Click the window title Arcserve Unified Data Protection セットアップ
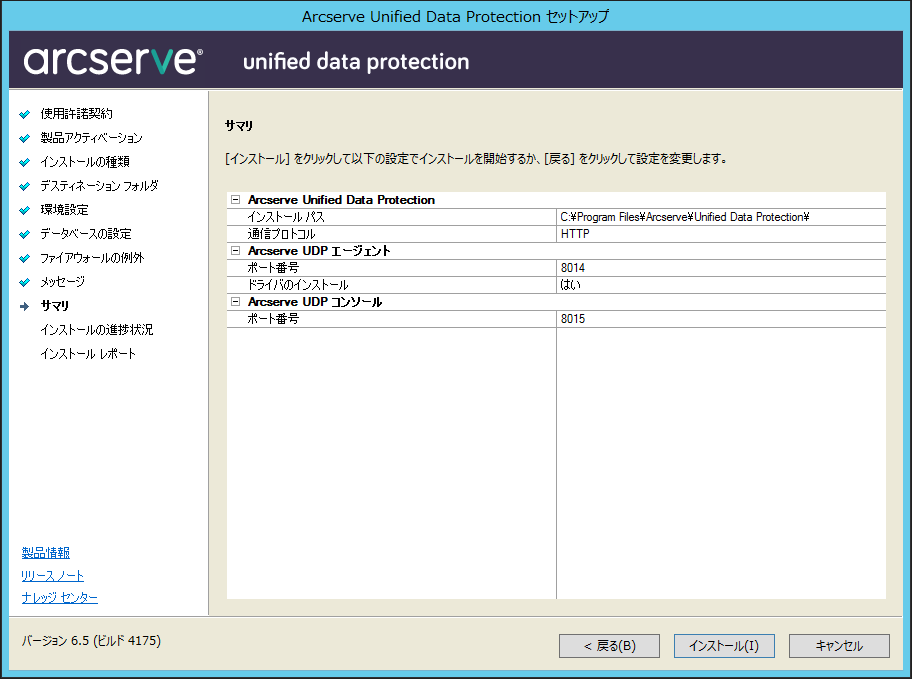912x679 pixels. pos(455,16)
